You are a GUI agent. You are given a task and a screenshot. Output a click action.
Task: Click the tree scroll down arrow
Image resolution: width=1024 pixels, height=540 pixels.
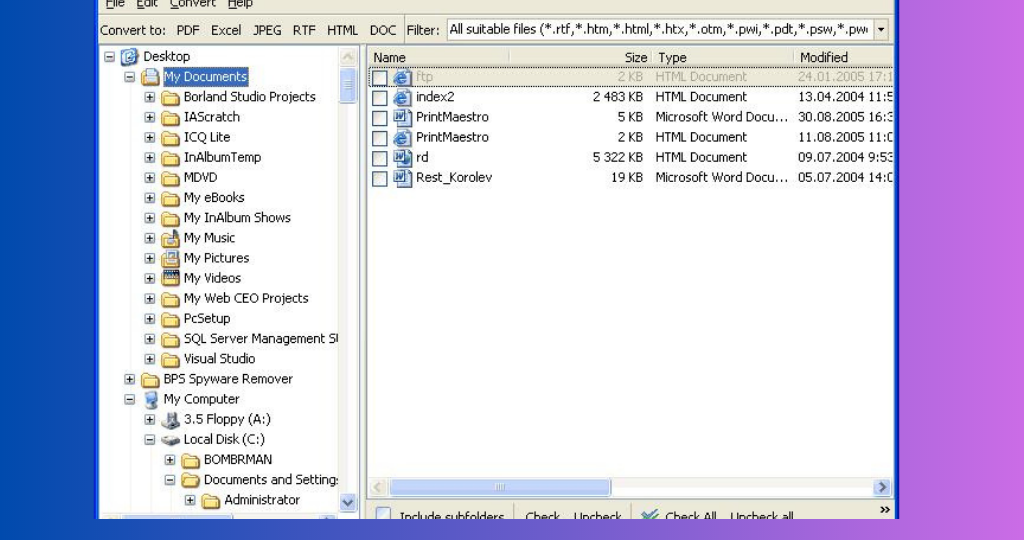pos(348,502)
